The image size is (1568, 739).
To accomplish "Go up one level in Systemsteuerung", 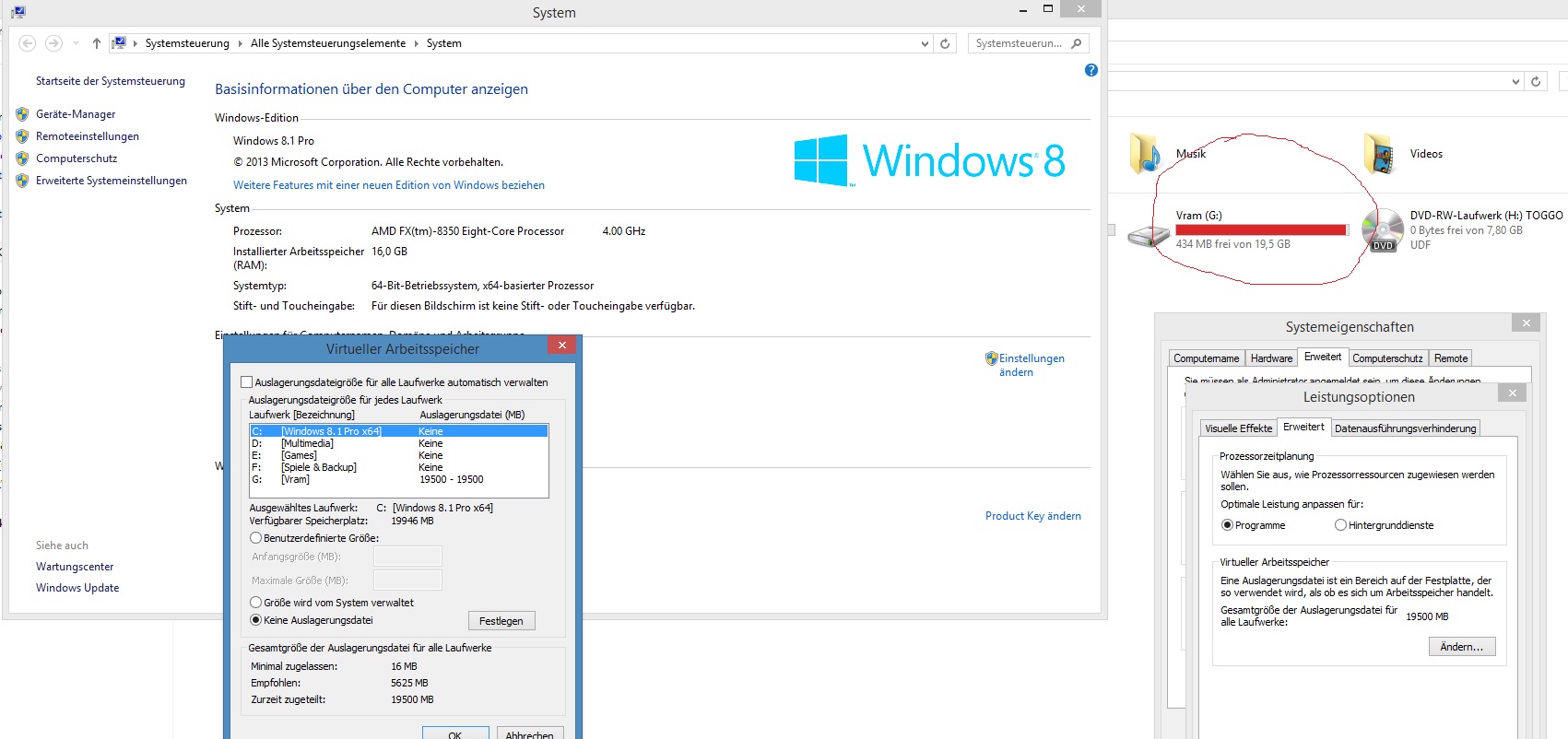I will (x=96, y=43).
